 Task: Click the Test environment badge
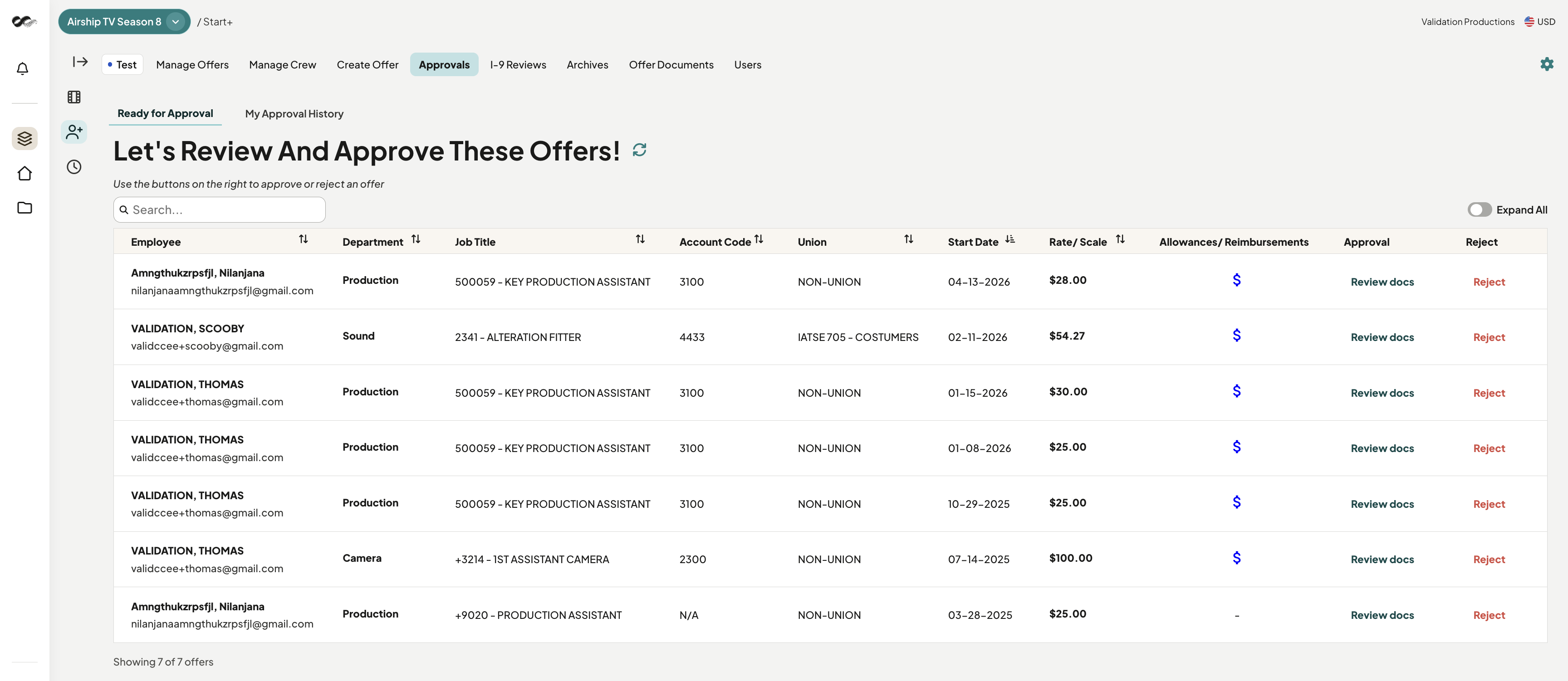122,64
